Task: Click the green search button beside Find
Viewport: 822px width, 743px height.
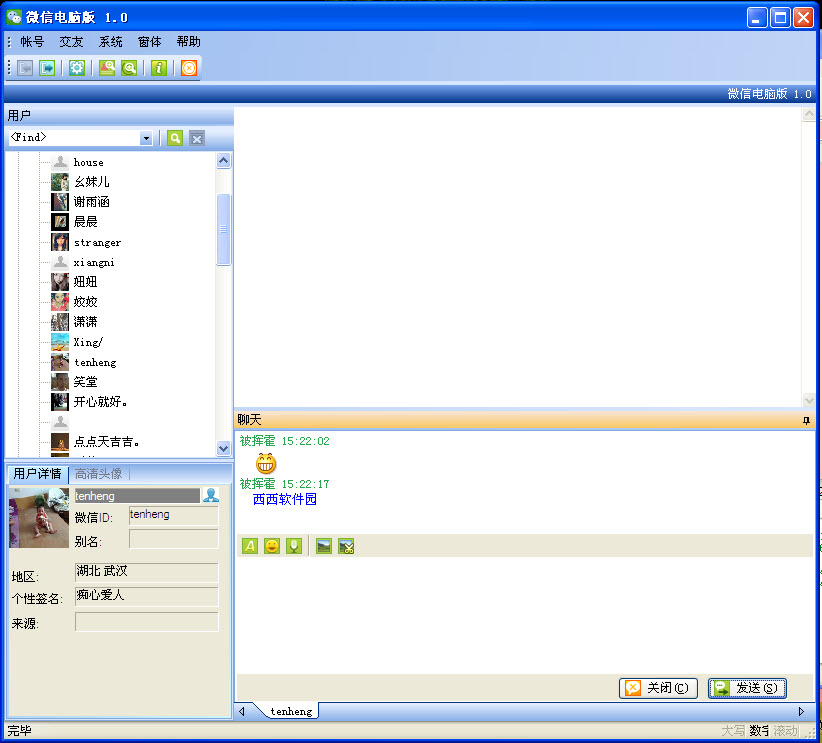Action: pyautogui.click(x=175, y=138)
